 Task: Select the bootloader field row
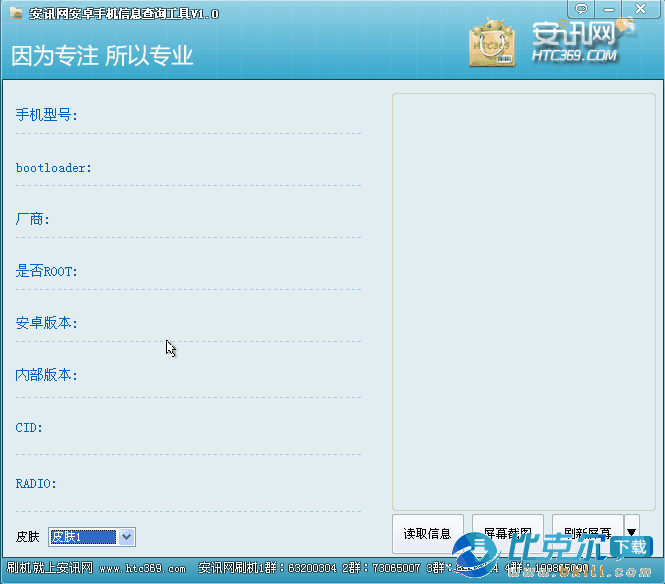tap(188, 168)
